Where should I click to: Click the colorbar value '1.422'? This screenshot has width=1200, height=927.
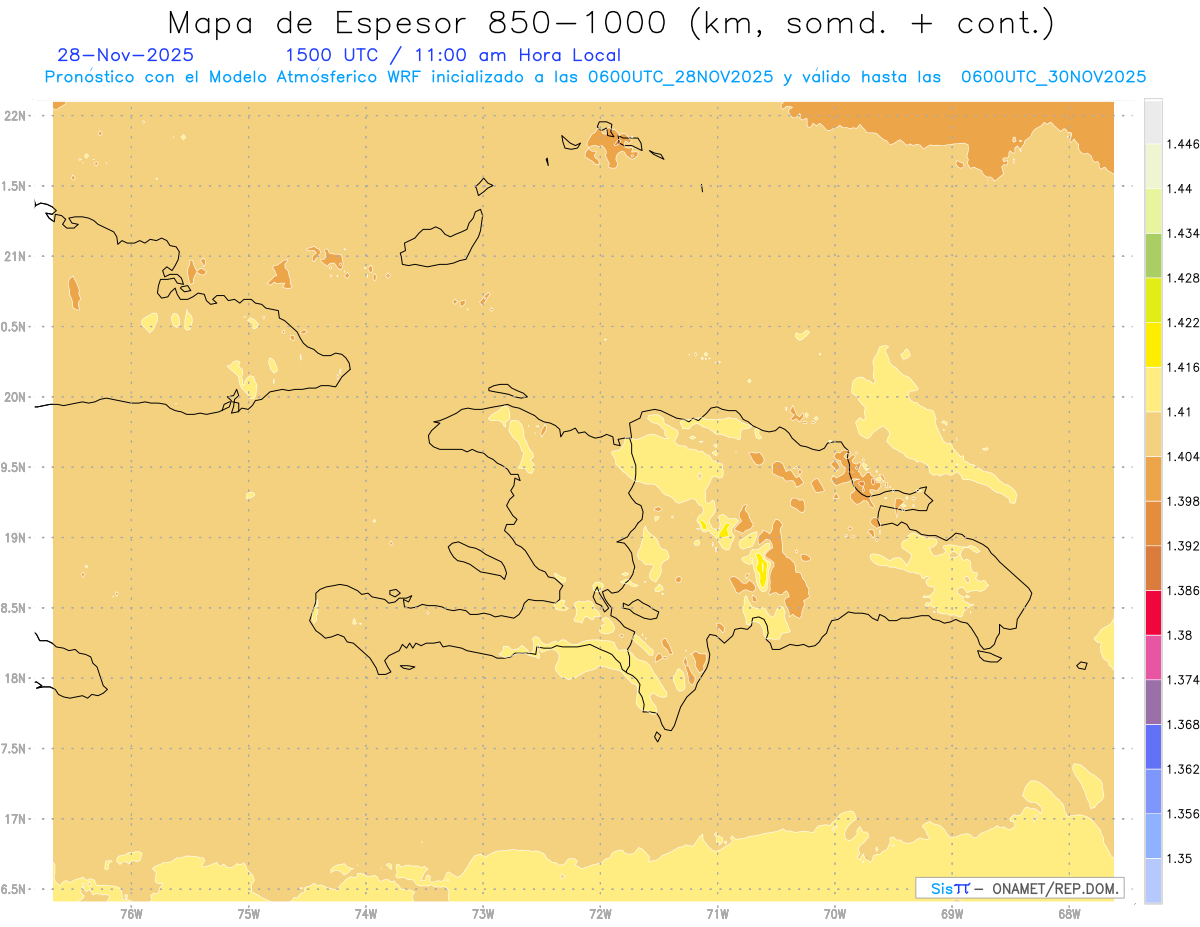coord(1184,323)
